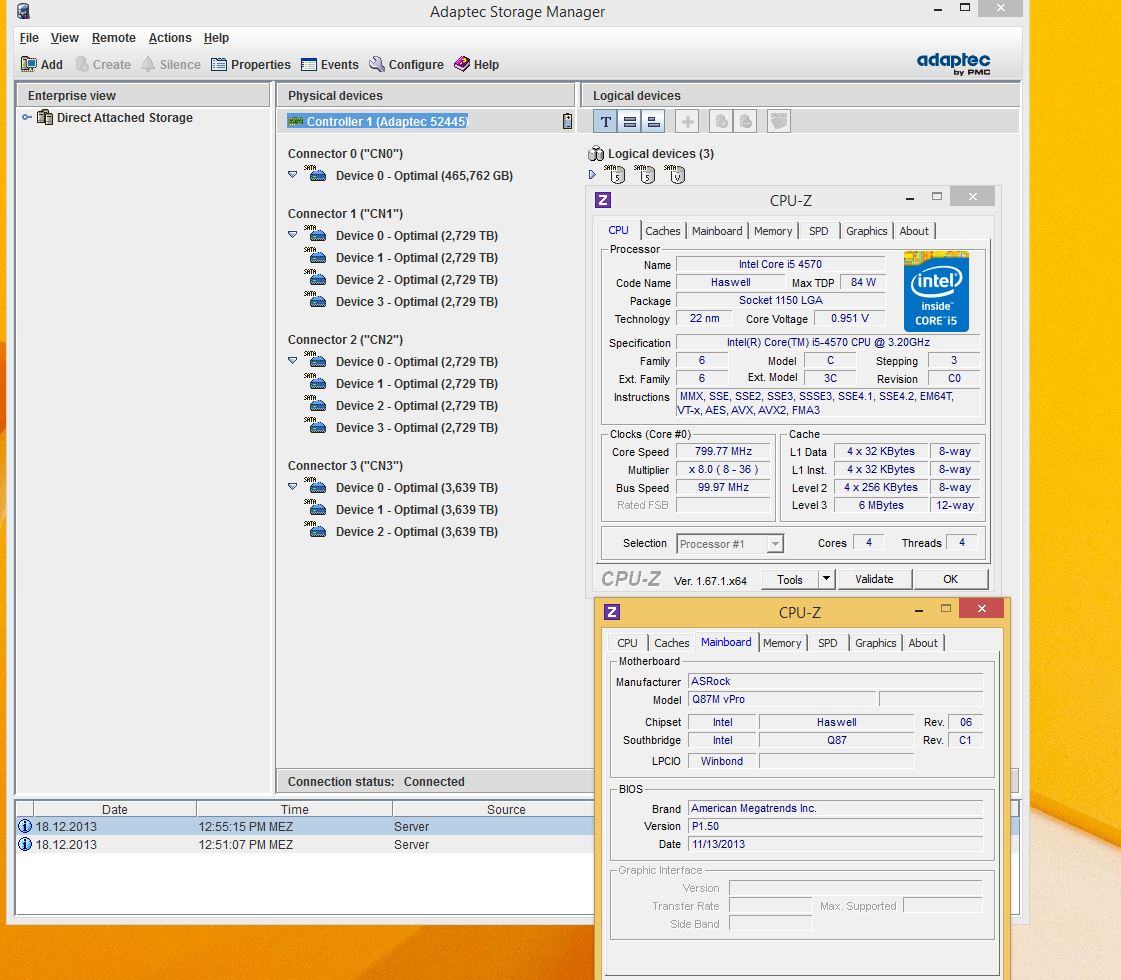This screenshot has height=980, width=1121.
Task: Click the grayed cache icon in Logical devices
Action: [779, 122]
